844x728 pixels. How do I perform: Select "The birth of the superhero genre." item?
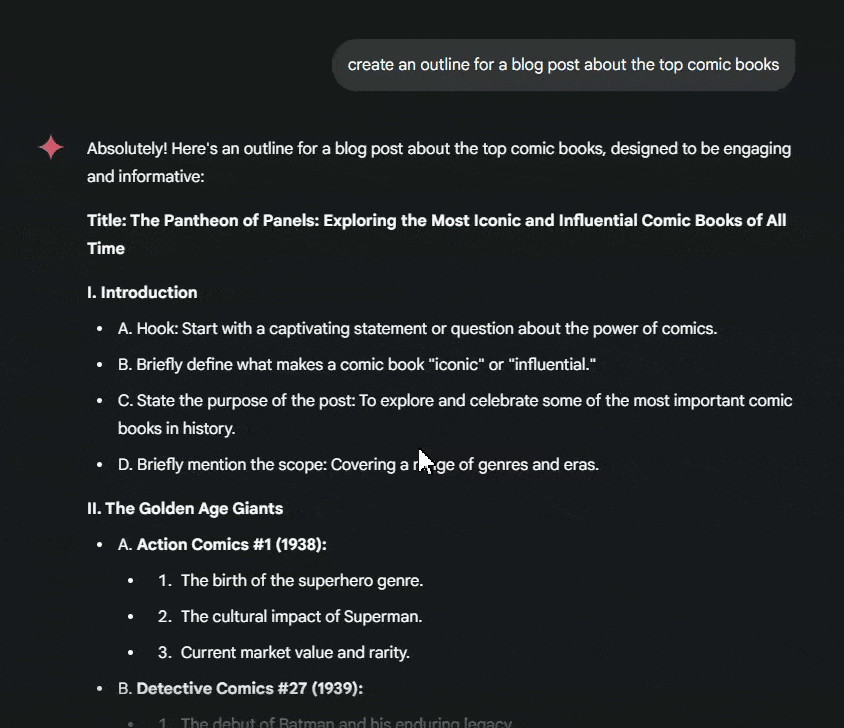click(302, 581)
